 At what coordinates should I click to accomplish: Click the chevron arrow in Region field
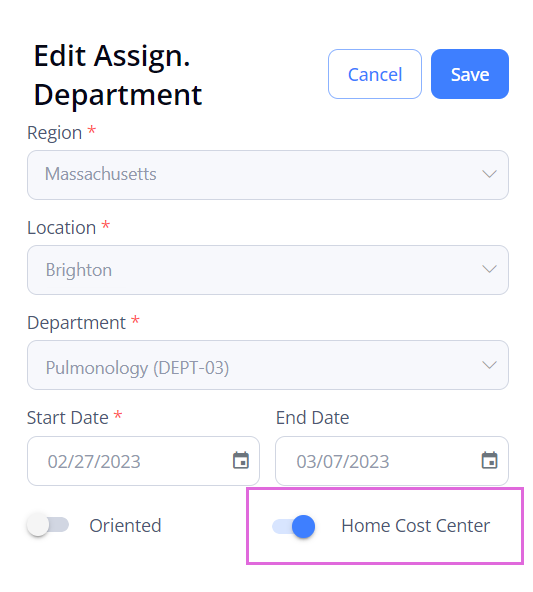click(x=490, y=174)
